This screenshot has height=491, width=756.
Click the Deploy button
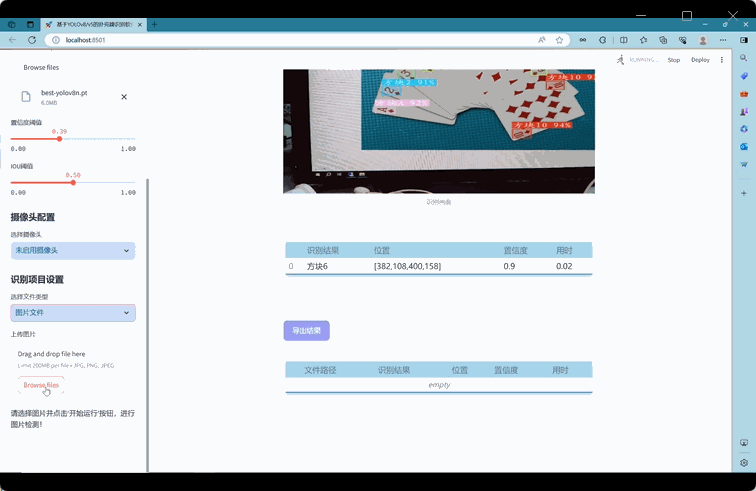pyautogui.click(x=700, y=60)
